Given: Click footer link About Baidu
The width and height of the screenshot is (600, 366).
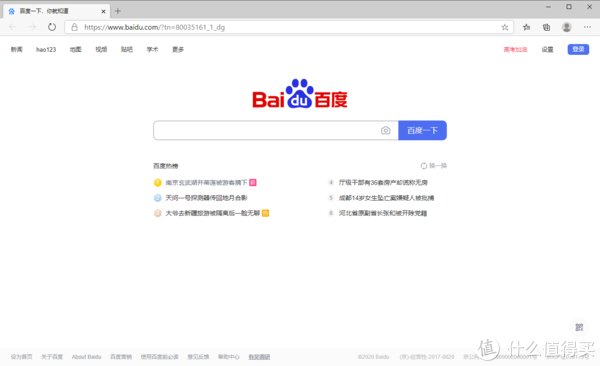Looking at the screenshot, I should click(x=86, y=357).
